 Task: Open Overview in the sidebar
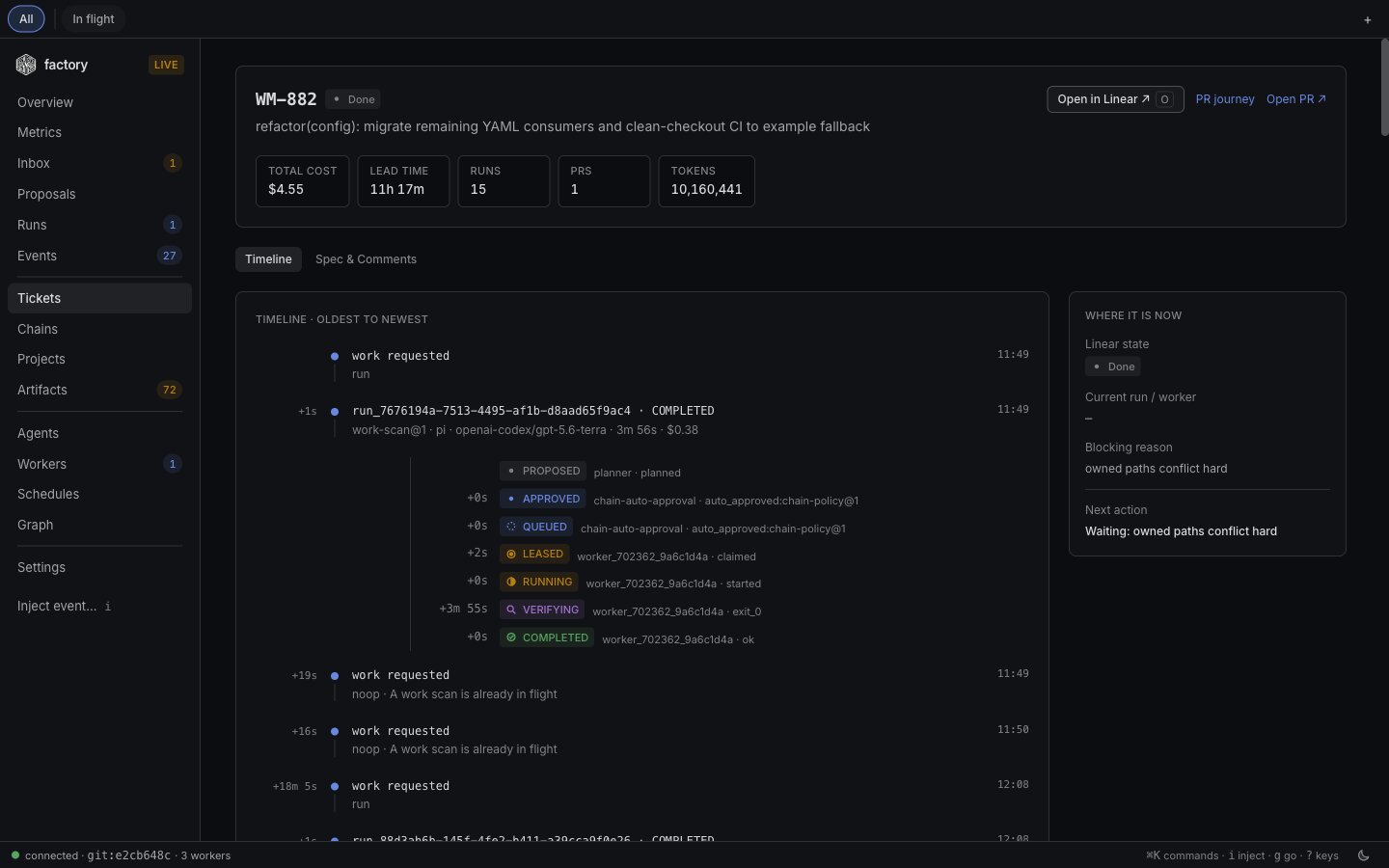pos(99,102)
